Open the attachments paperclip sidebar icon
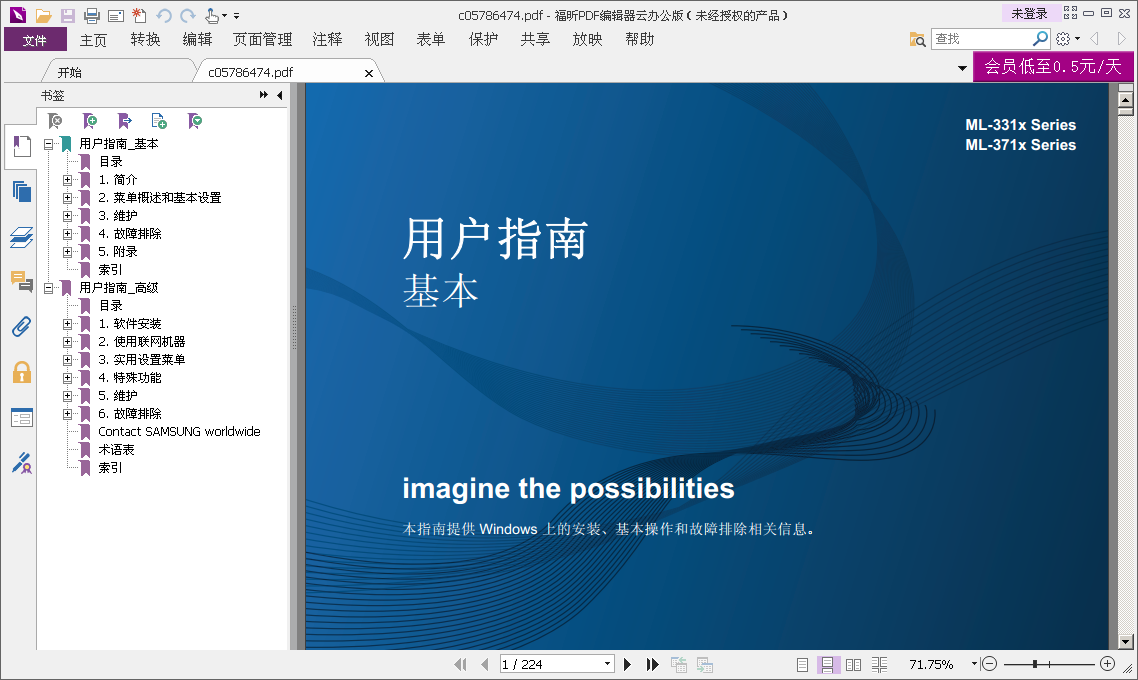 click(21, 327)
